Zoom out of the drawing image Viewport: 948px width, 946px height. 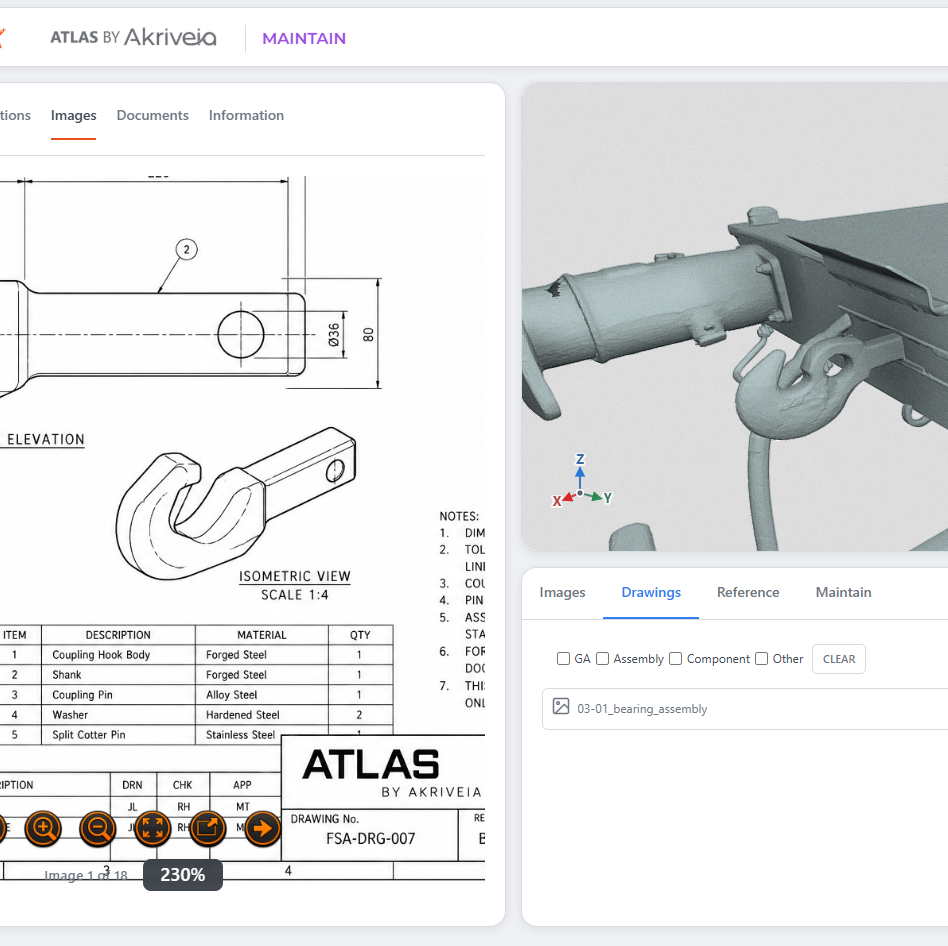pos(97,828)
